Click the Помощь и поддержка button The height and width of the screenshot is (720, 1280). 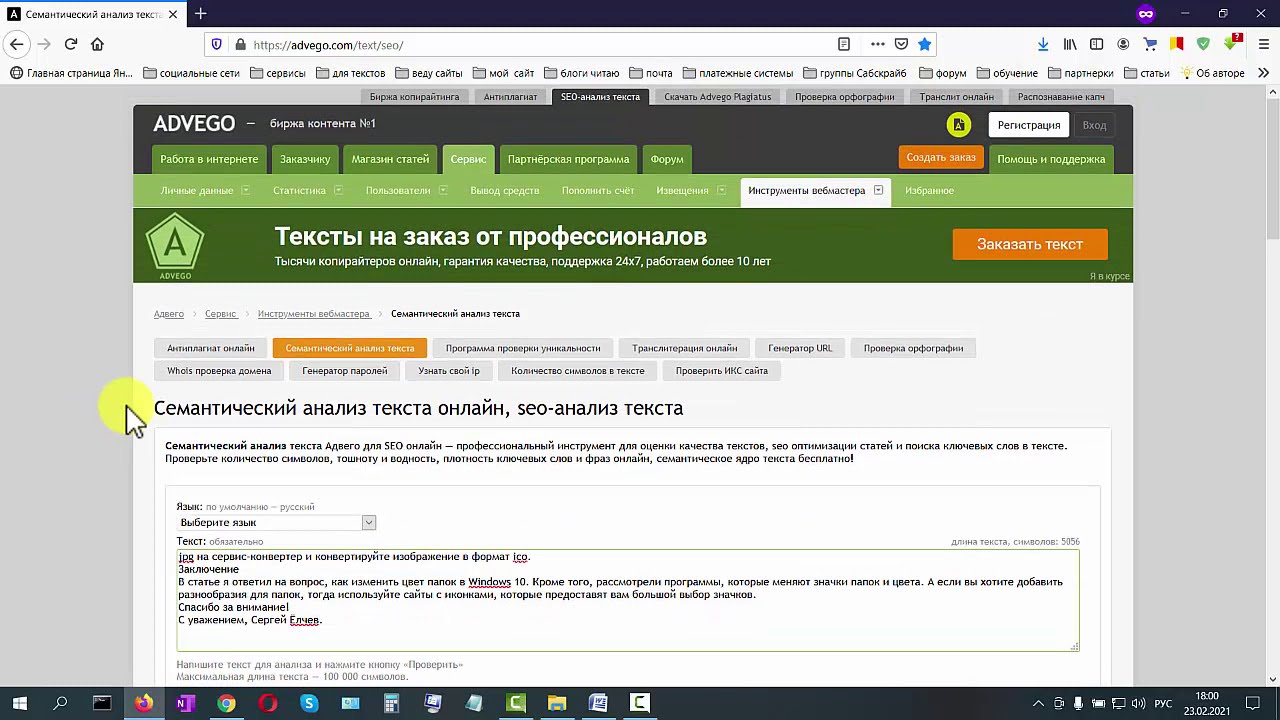pyautogui.click(x=1051, y=159)
